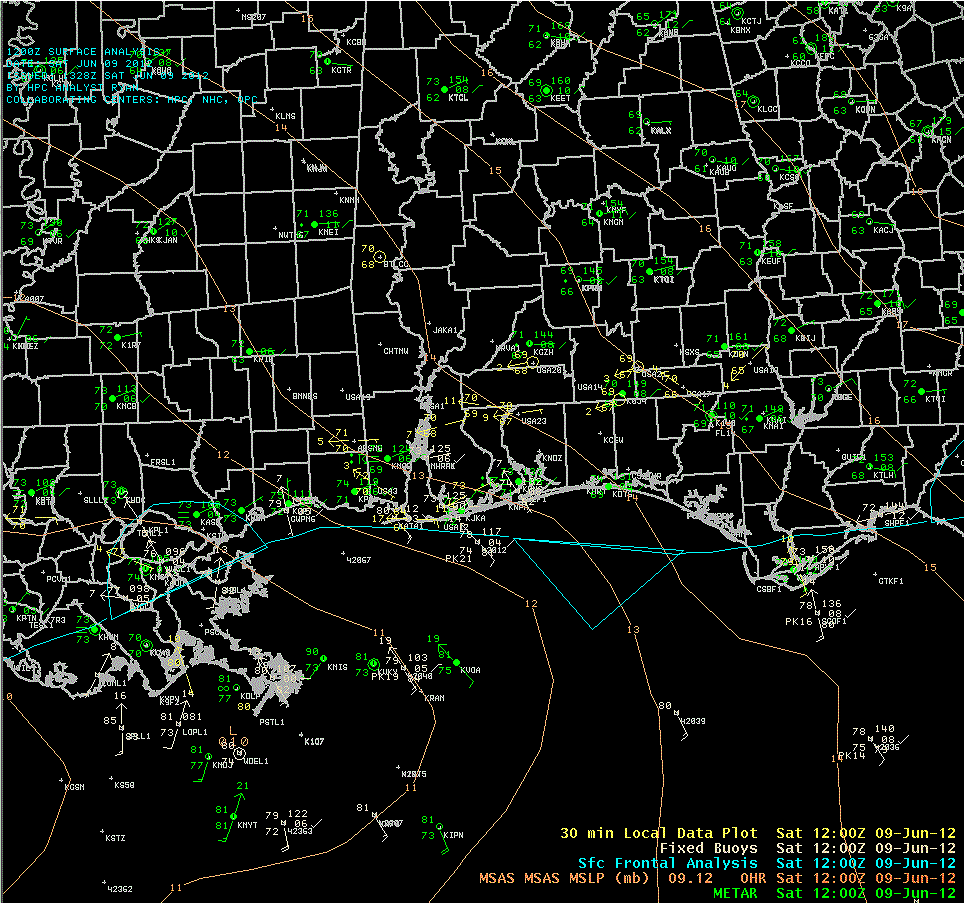
Task: Pick the 42039 buoy label
Action: point(693,721)
